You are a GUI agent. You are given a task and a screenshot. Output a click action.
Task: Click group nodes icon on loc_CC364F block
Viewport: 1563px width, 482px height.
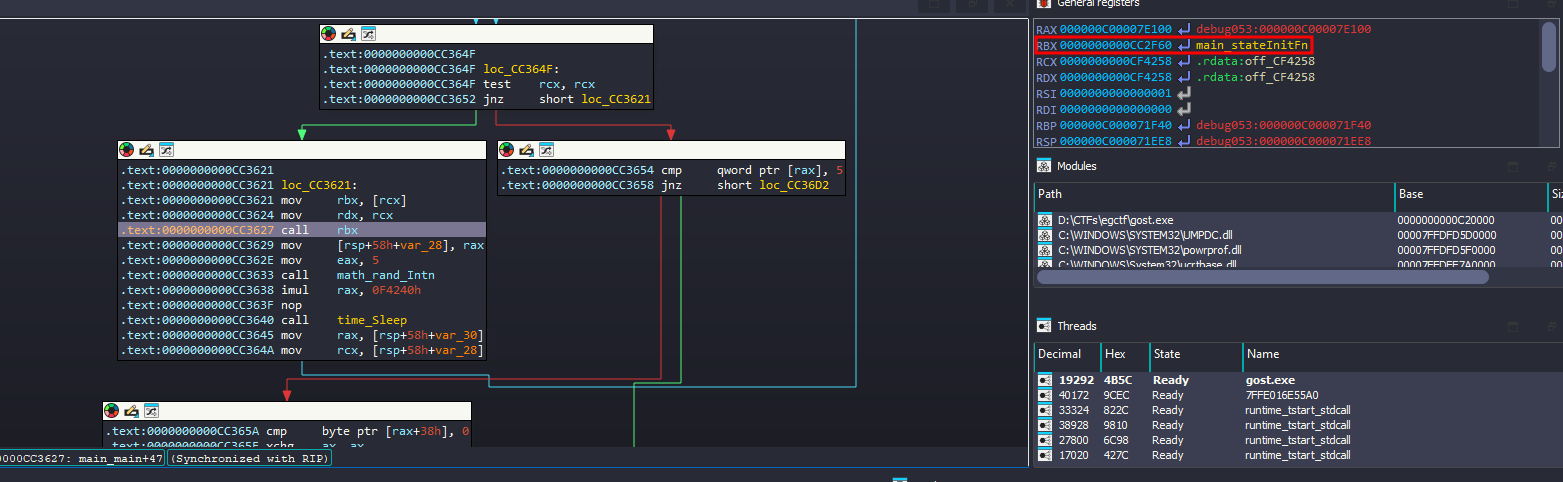click(368, 34)
